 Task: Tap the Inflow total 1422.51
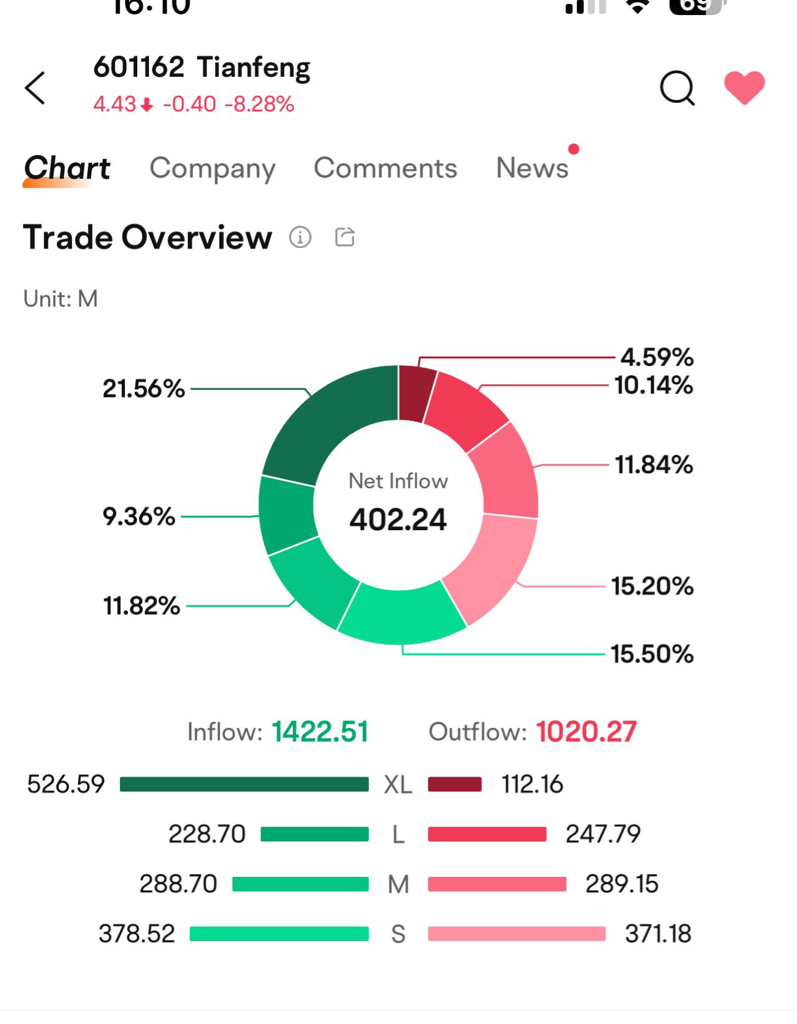pos(319,732)
